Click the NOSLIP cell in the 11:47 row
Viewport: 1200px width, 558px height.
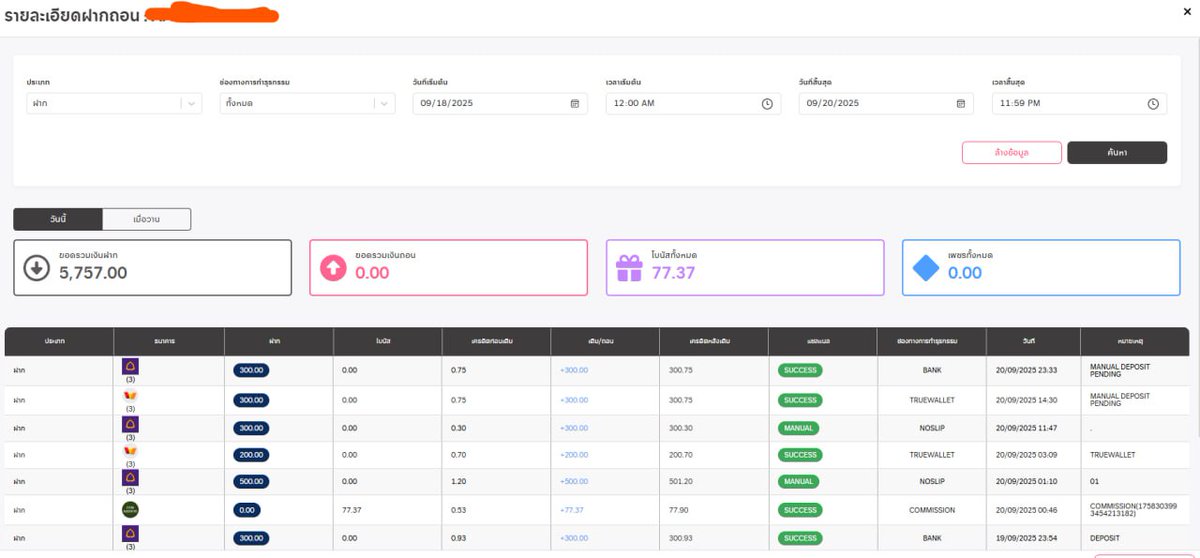pyautogui.click(x=931, y=427)
